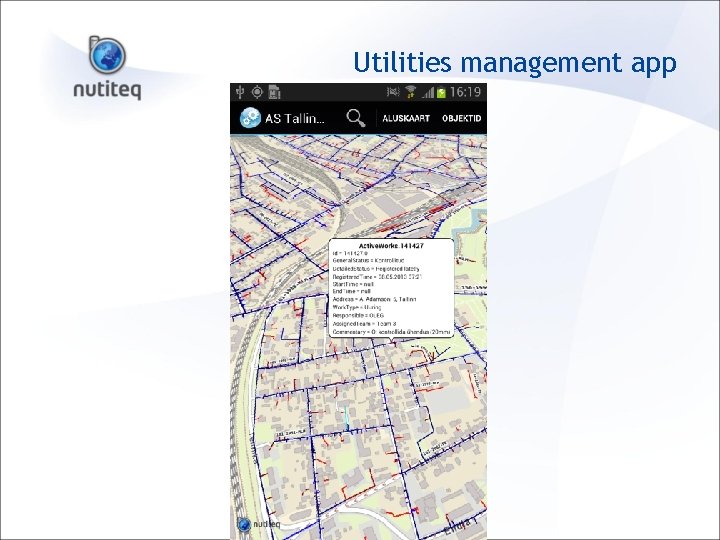
Task: Open the OBJEKTID objects menu
Action: pyautogui.click(x=461, y=118)
